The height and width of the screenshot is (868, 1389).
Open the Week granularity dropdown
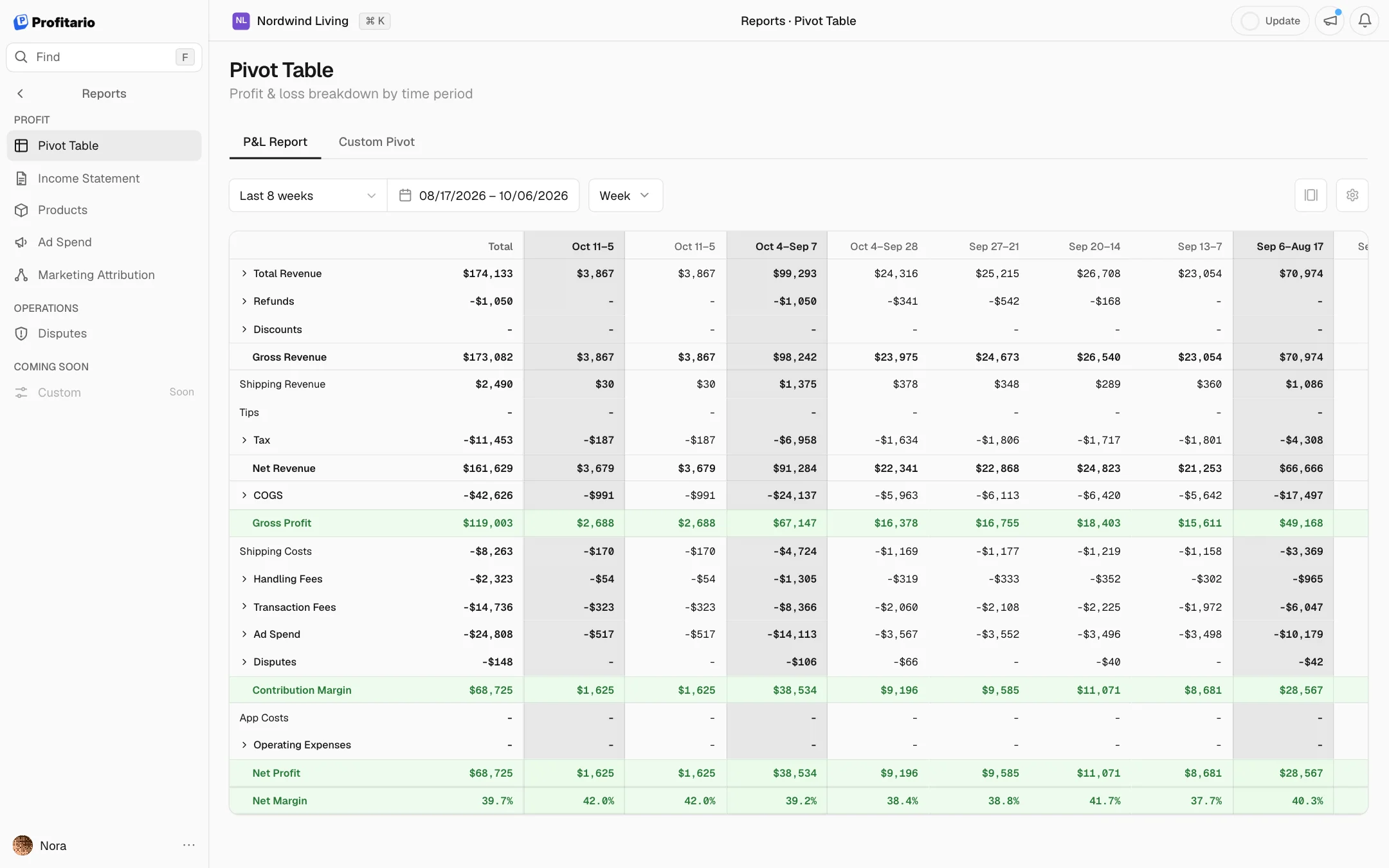click(x=626, y=195)
